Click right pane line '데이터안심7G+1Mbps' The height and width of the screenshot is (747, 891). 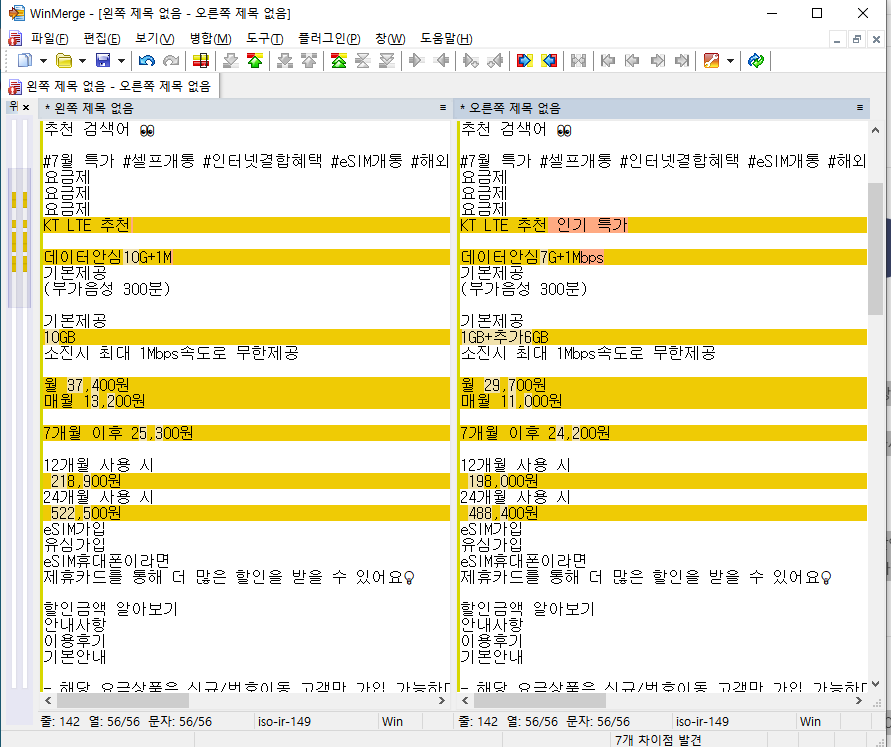663,257
